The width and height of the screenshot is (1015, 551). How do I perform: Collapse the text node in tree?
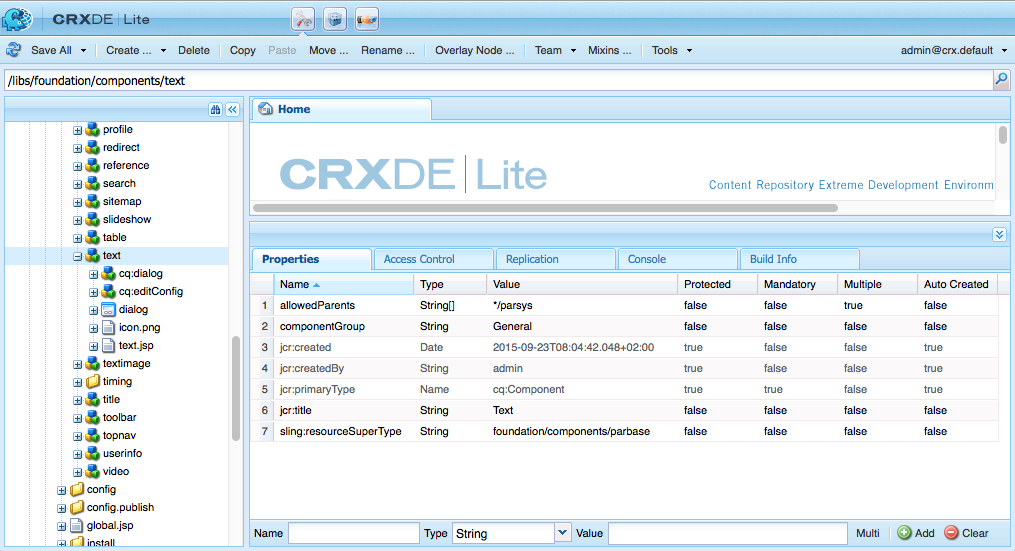pos(78,256)
